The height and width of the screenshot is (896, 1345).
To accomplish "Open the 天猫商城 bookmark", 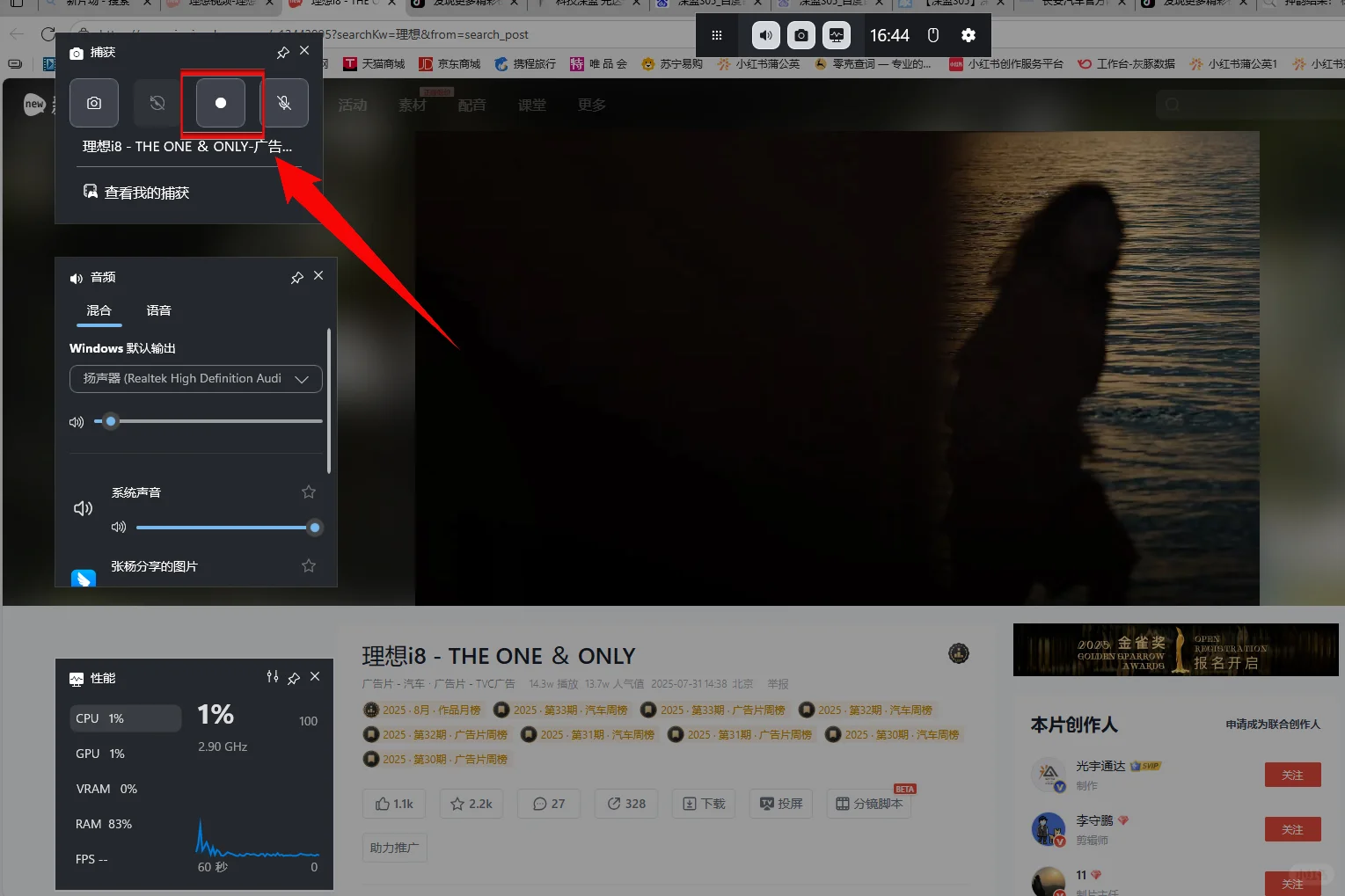I will pos(375,64).
